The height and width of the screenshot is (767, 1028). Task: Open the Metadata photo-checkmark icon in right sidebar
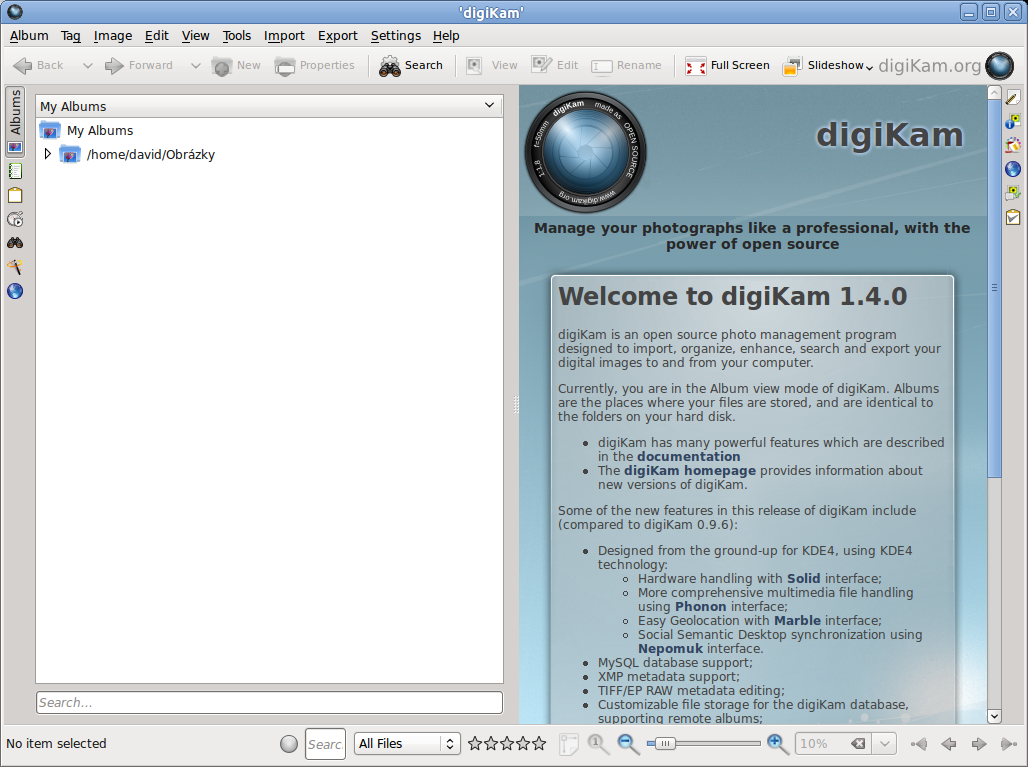click(1013, 193)
